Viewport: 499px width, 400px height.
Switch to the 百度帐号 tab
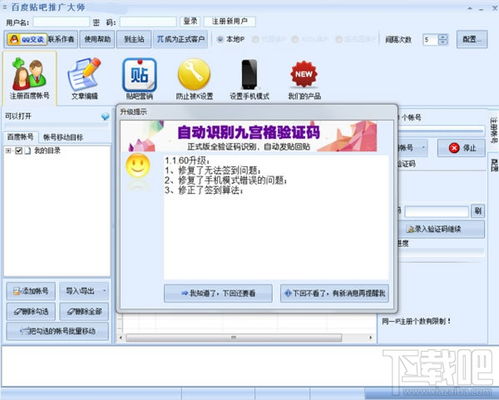[20, 137]
